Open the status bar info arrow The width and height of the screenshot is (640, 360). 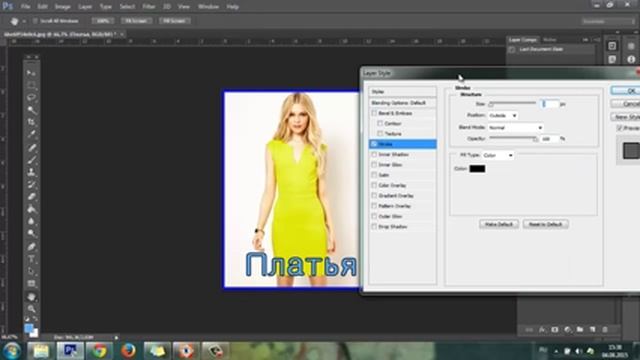(116, 338)
